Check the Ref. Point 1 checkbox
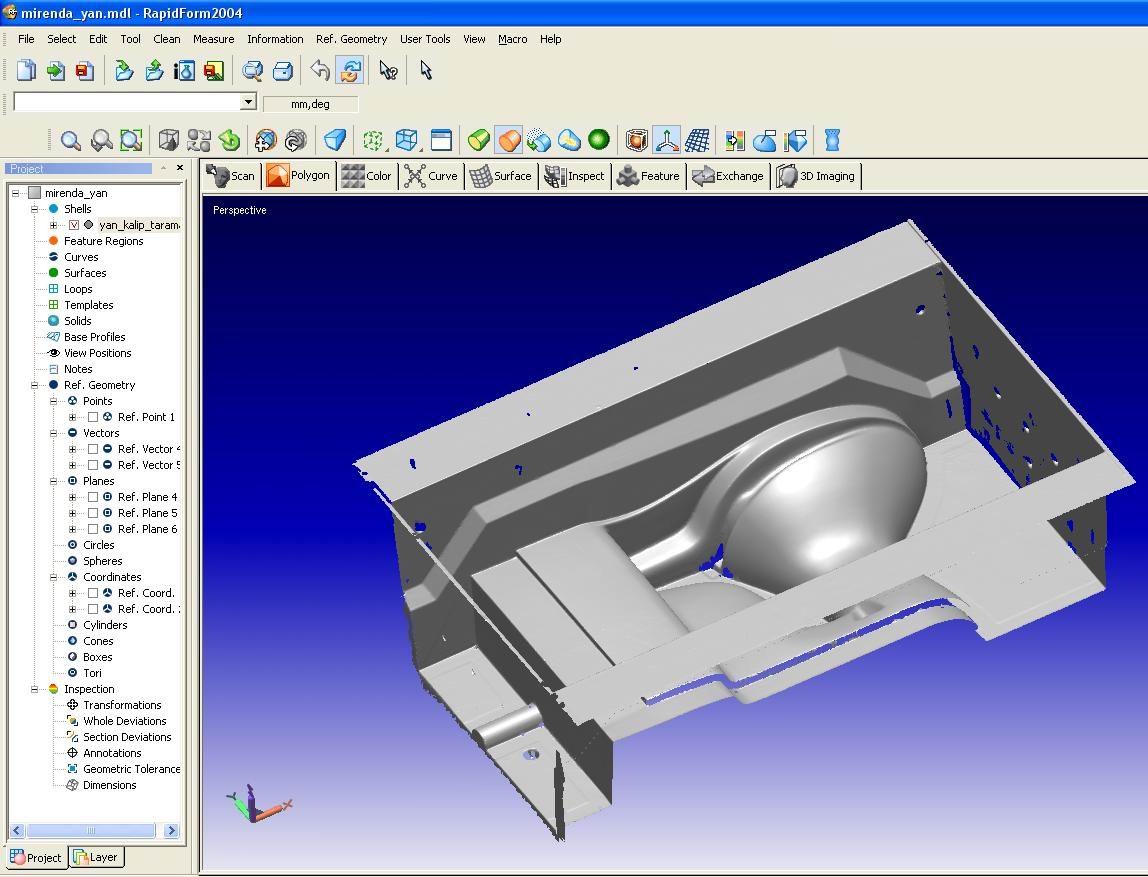 pos(93,417)
